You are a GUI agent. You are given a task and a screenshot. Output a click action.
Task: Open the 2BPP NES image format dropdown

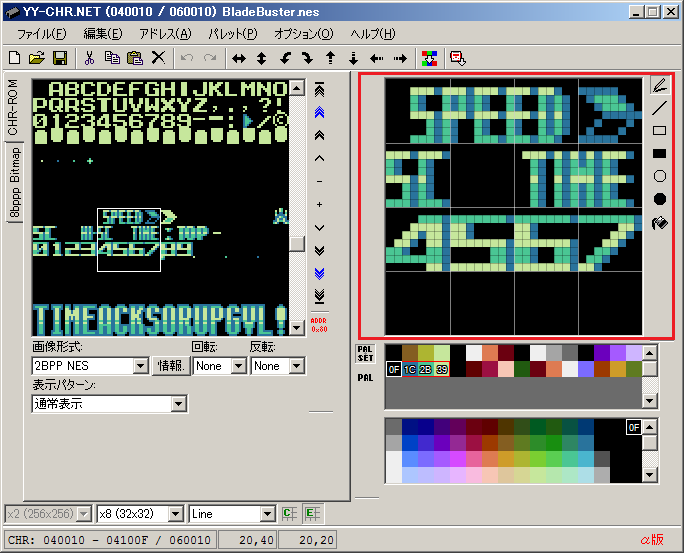pyautogui.click(x=140, y=365)
